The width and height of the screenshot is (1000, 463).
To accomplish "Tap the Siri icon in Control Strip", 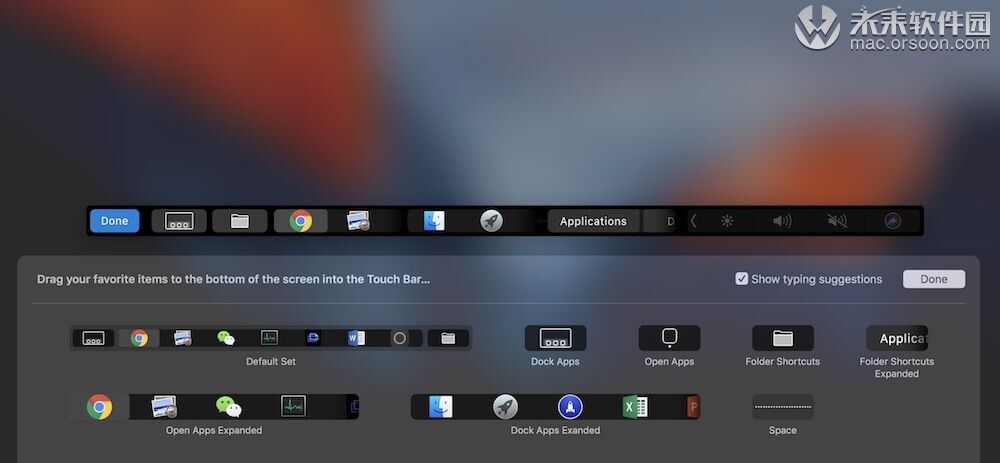I will click(892, 221).
